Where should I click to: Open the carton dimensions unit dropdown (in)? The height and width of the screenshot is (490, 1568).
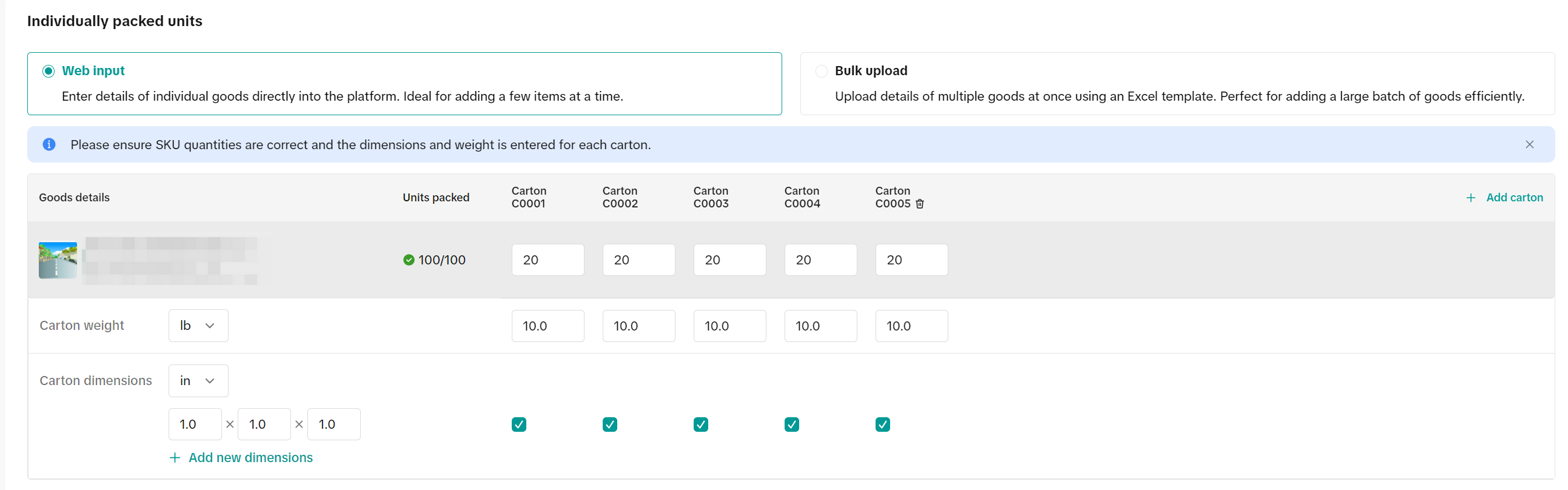click(x=198, y=380)
